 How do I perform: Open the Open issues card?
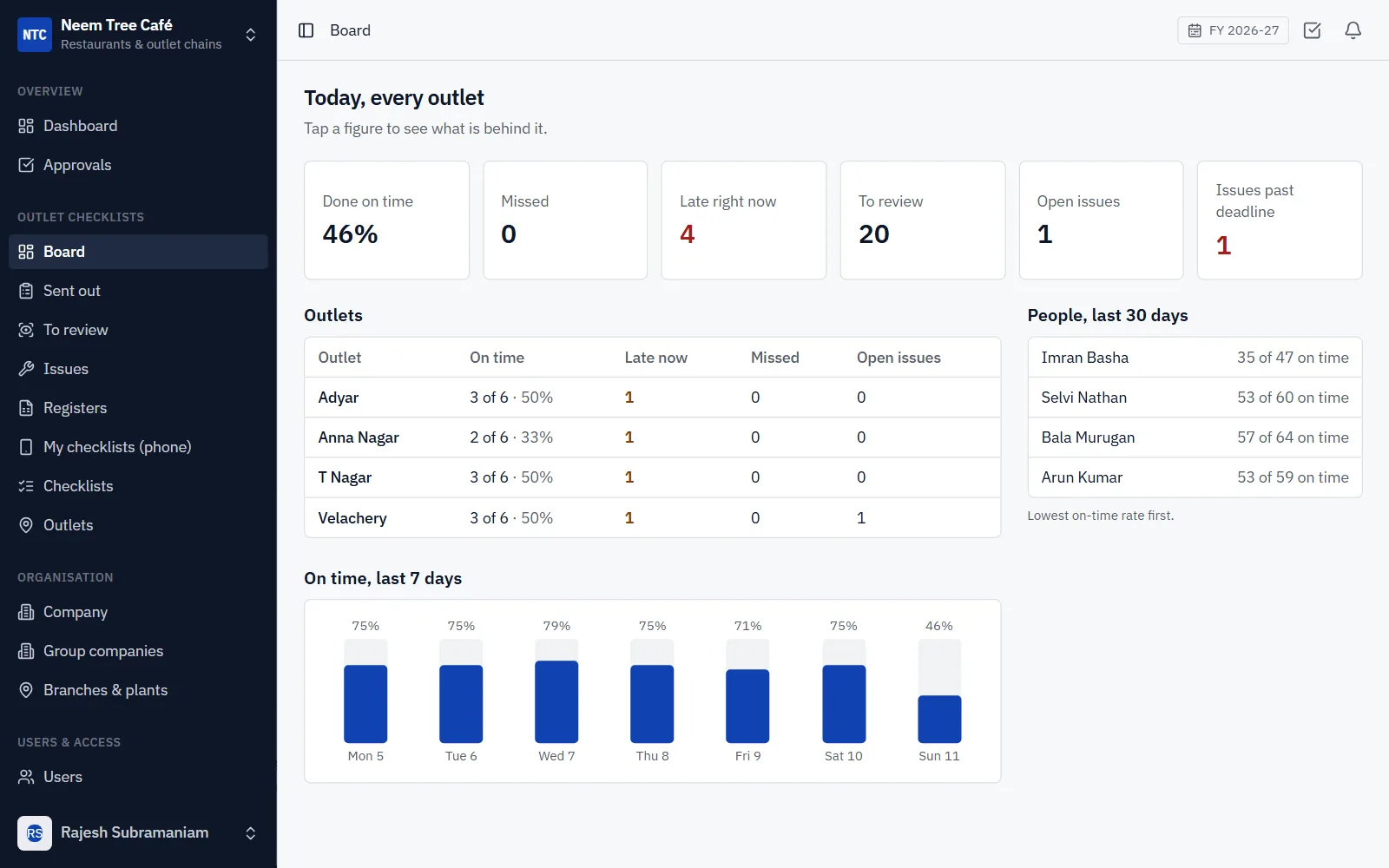coord(1101,220)
